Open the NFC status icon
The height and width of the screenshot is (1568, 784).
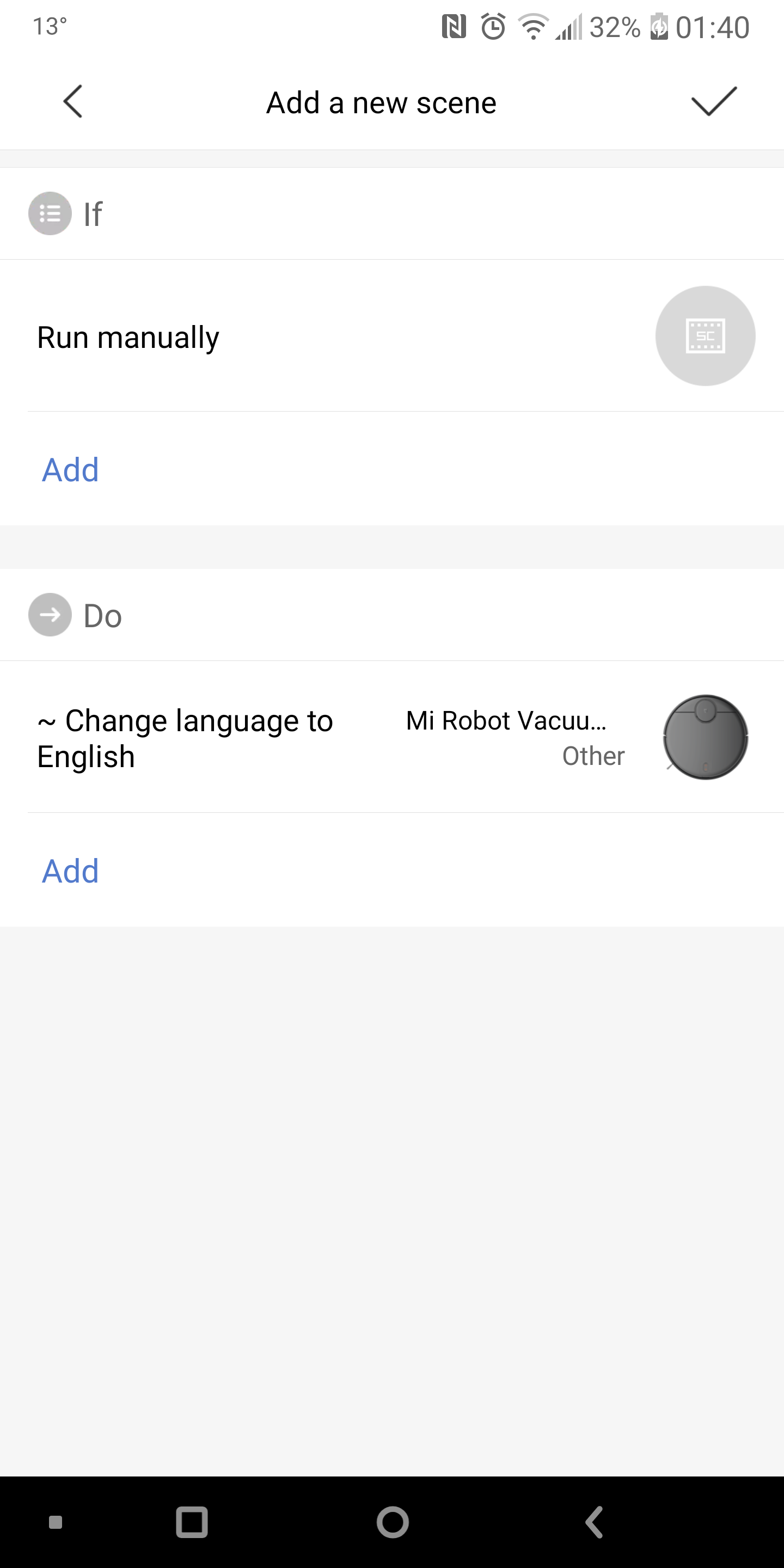pyautogui.click(x=454, y=27)
